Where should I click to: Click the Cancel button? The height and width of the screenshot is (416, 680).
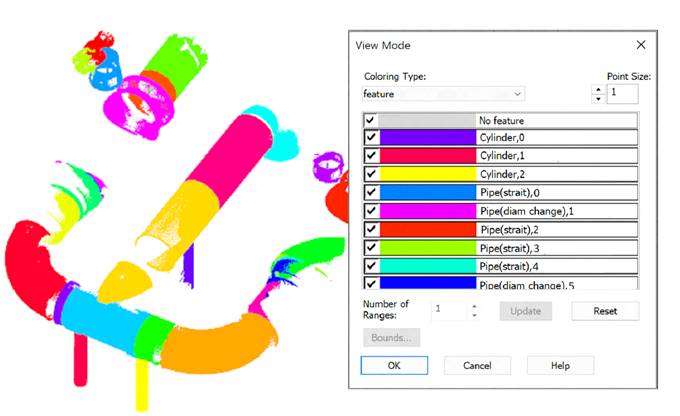click(x=477, y=365)
